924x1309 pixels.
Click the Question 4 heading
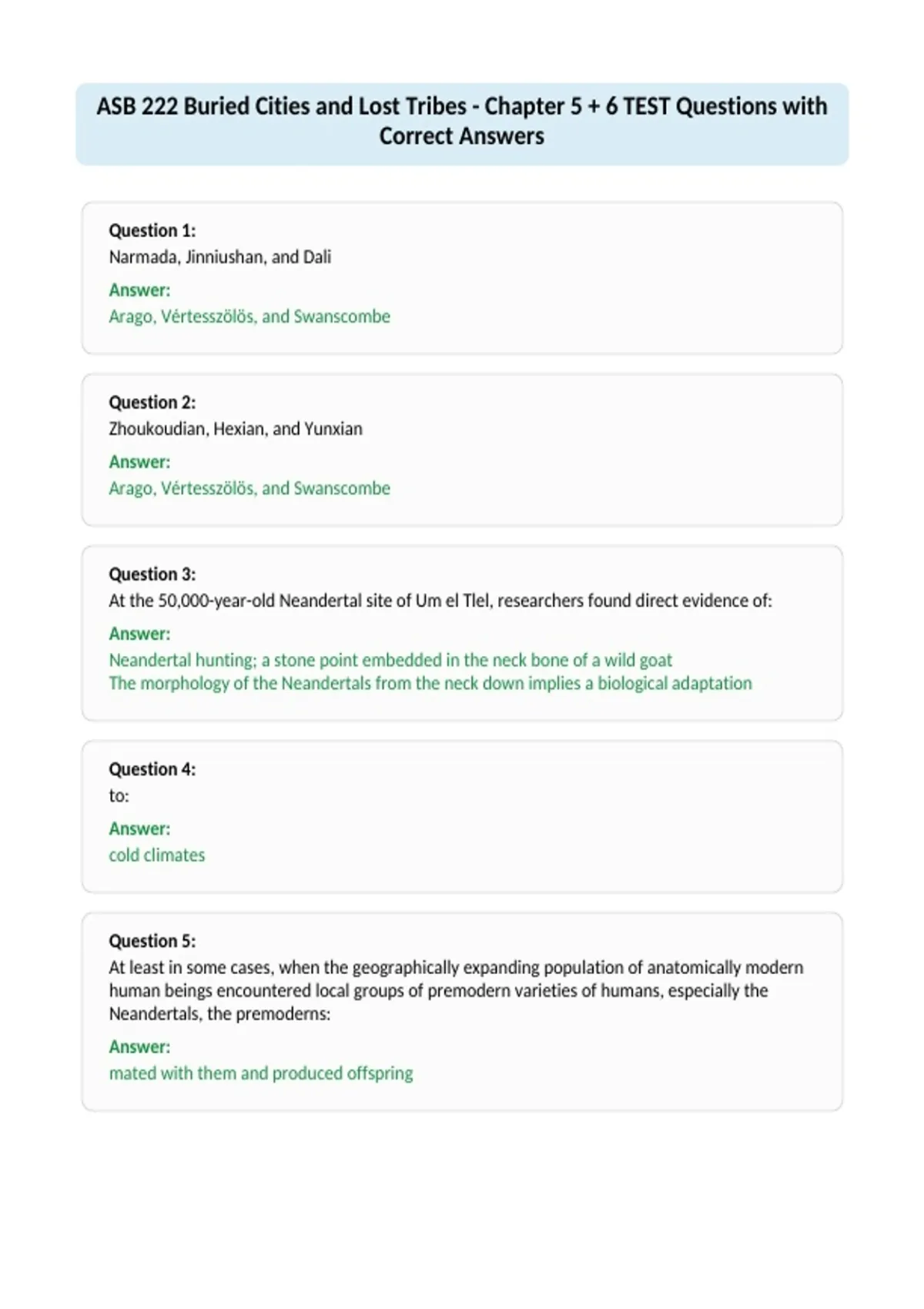click(152, 768)
